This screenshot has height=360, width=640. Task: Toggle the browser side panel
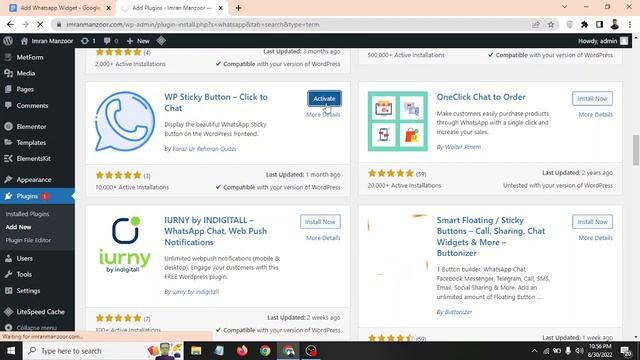coord(599,24)
